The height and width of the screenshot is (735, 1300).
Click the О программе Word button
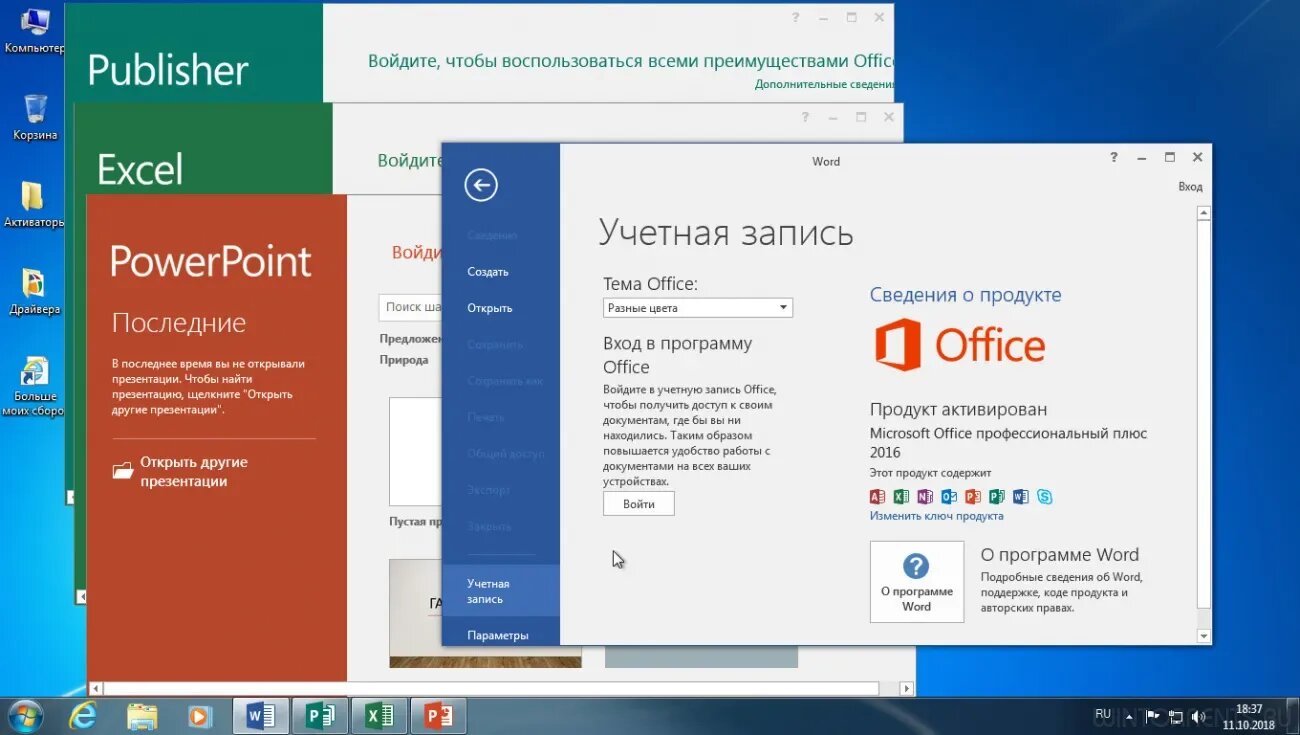(x=917, y=582)
